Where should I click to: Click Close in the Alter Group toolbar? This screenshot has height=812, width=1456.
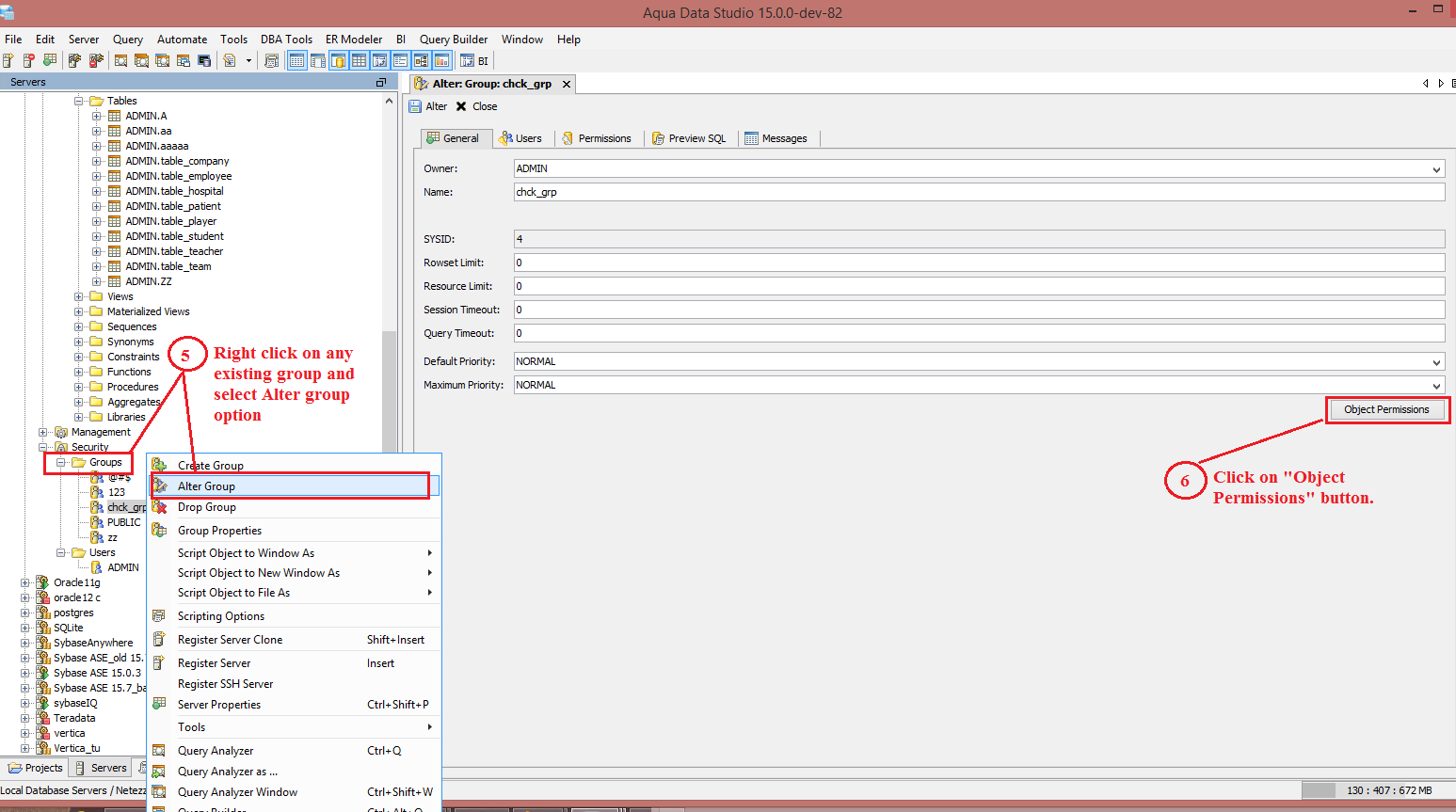click(x=476, y=106)
